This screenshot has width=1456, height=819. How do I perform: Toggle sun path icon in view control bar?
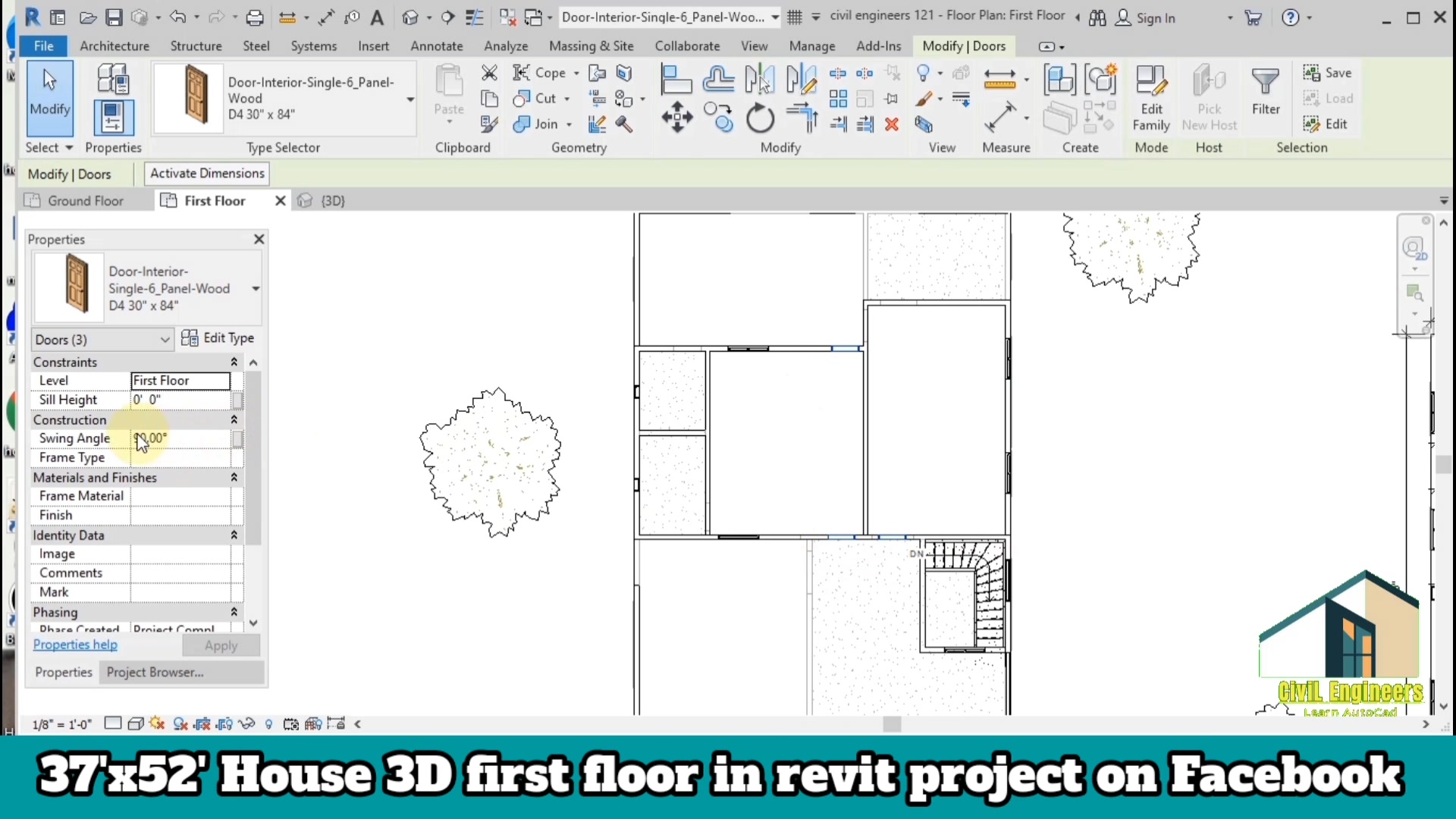tap(158, 724)
